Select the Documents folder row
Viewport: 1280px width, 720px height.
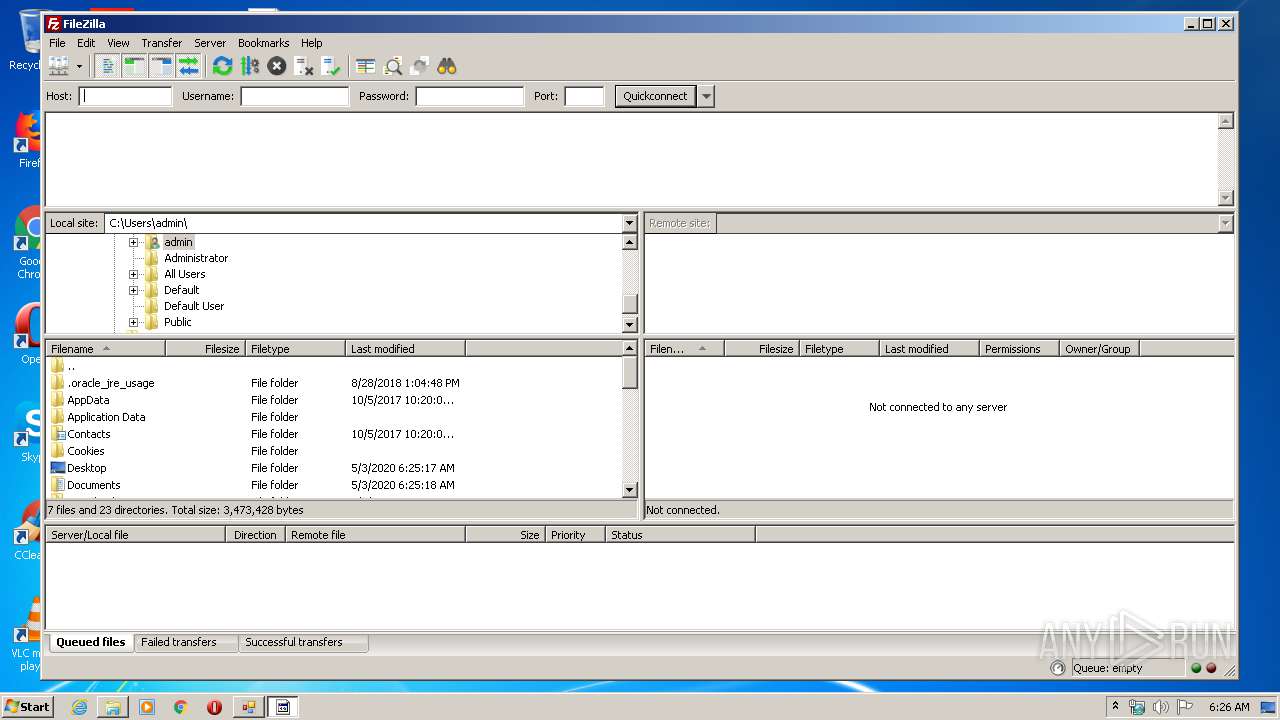coord(334,485)
